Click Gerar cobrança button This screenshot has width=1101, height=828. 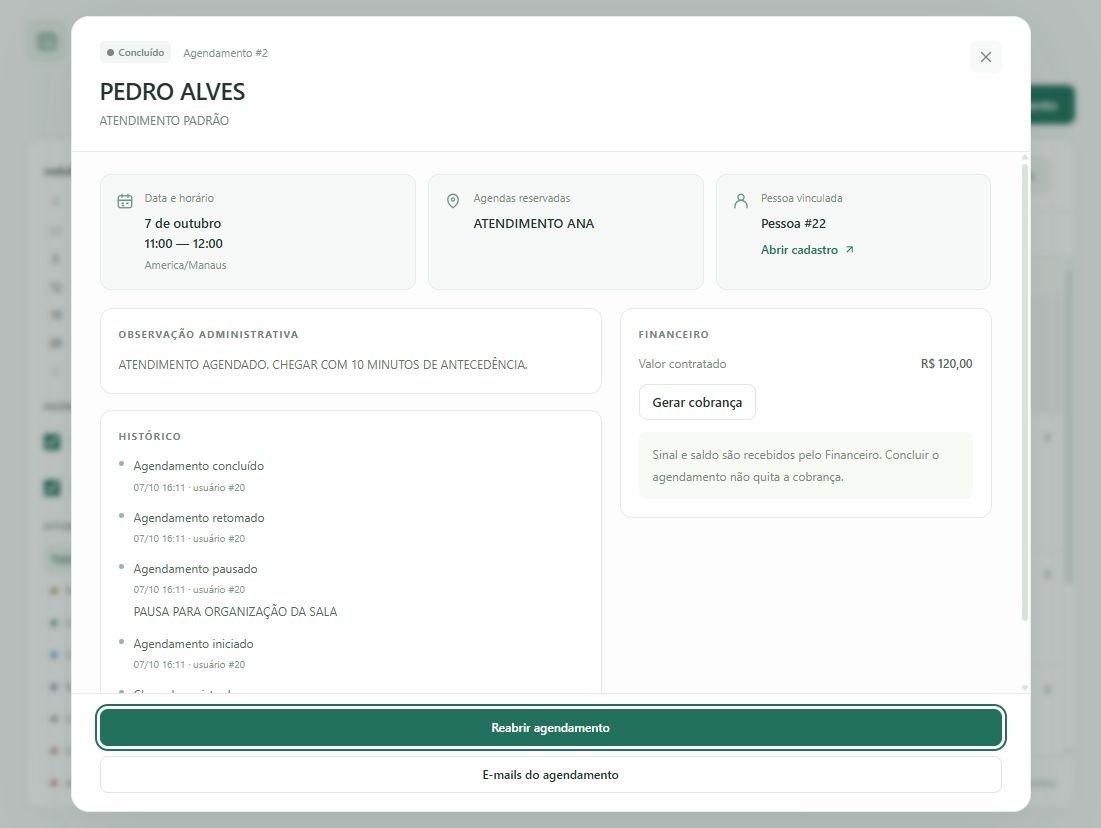pos(697,402)
